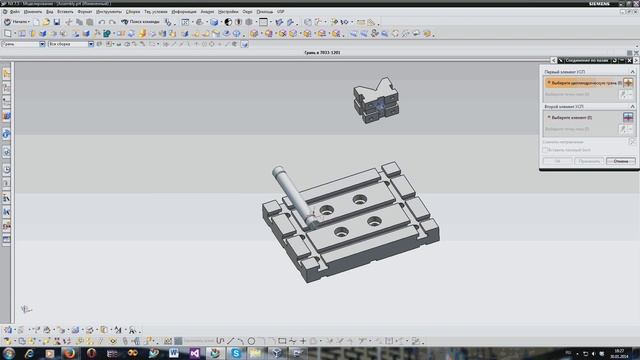The width and height of the screenshot is (640, 360).
Task: Open the Вид menu
Action: click(x=49, y=12)
